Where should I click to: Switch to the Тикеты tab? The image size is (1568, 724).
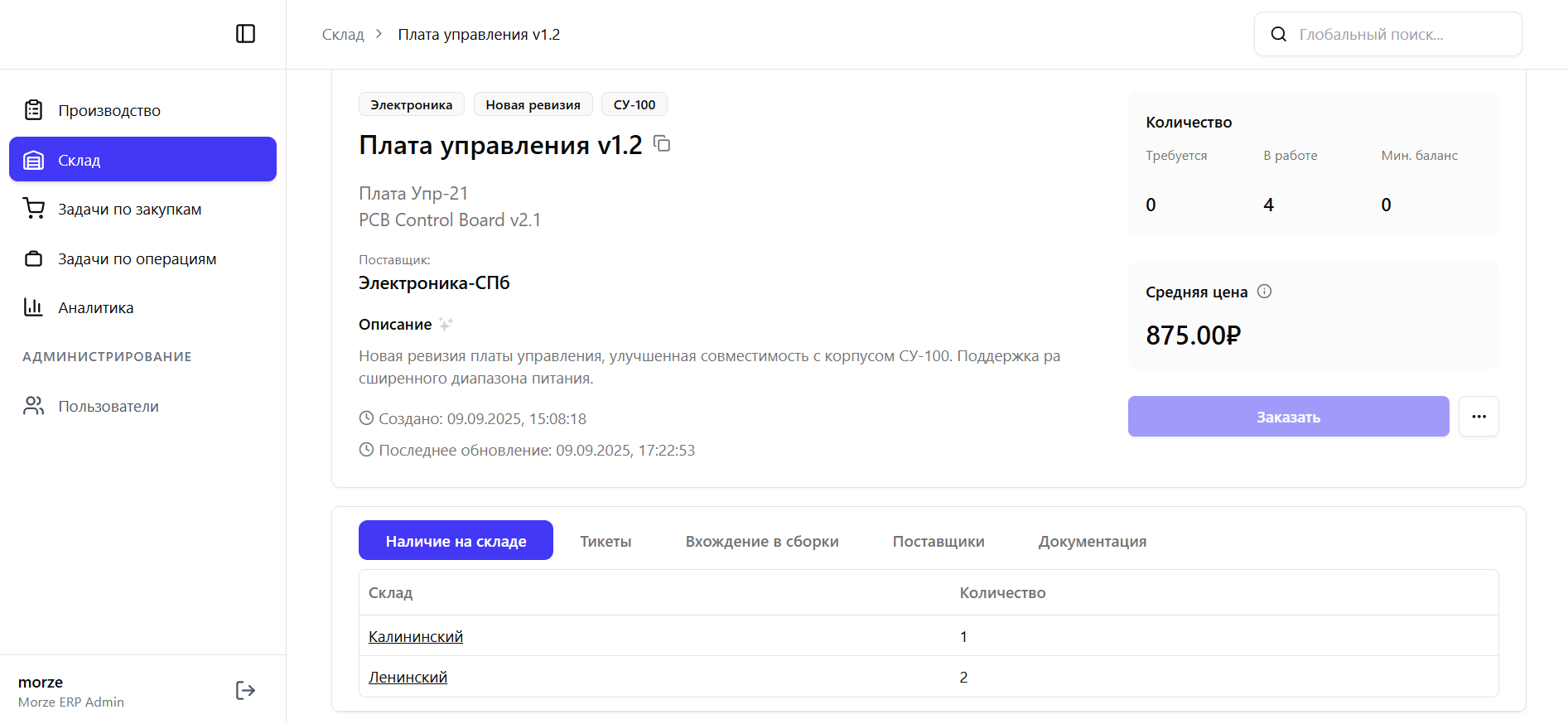tap(605, 542)
